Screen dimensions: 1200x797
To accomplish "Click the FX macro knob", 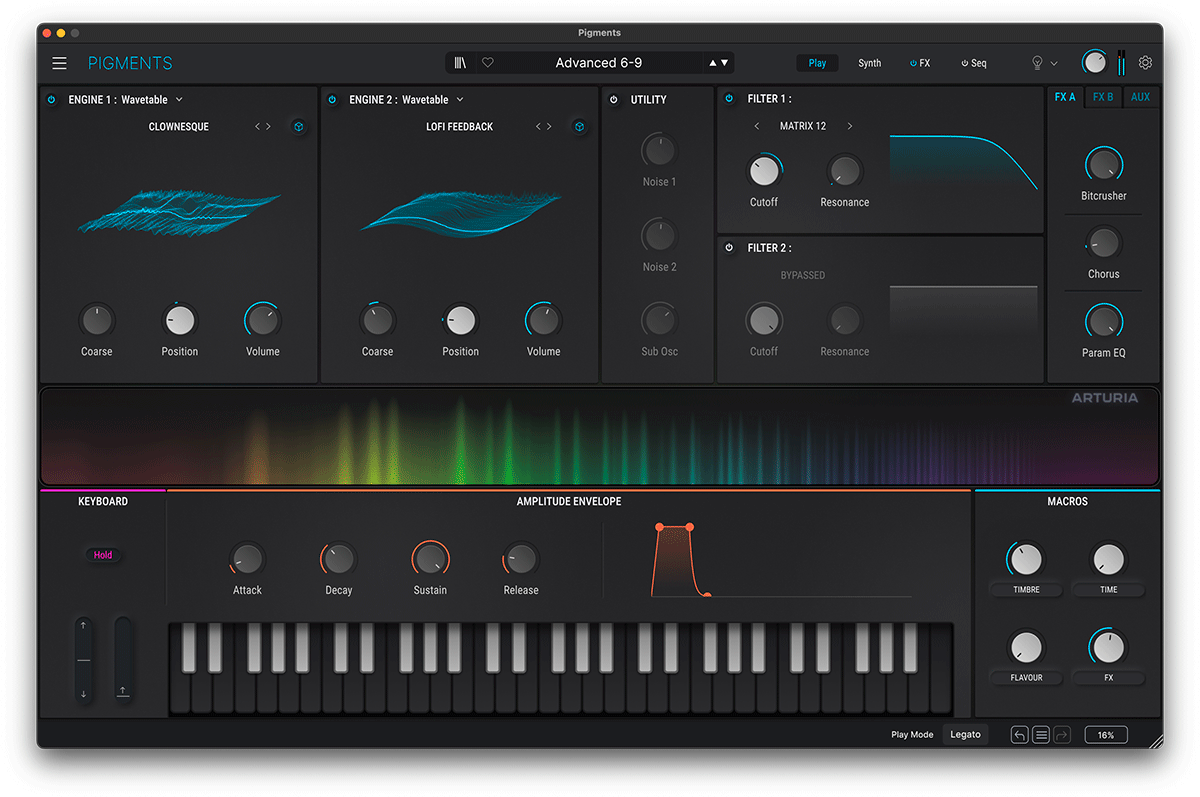I will [1108, 647].
